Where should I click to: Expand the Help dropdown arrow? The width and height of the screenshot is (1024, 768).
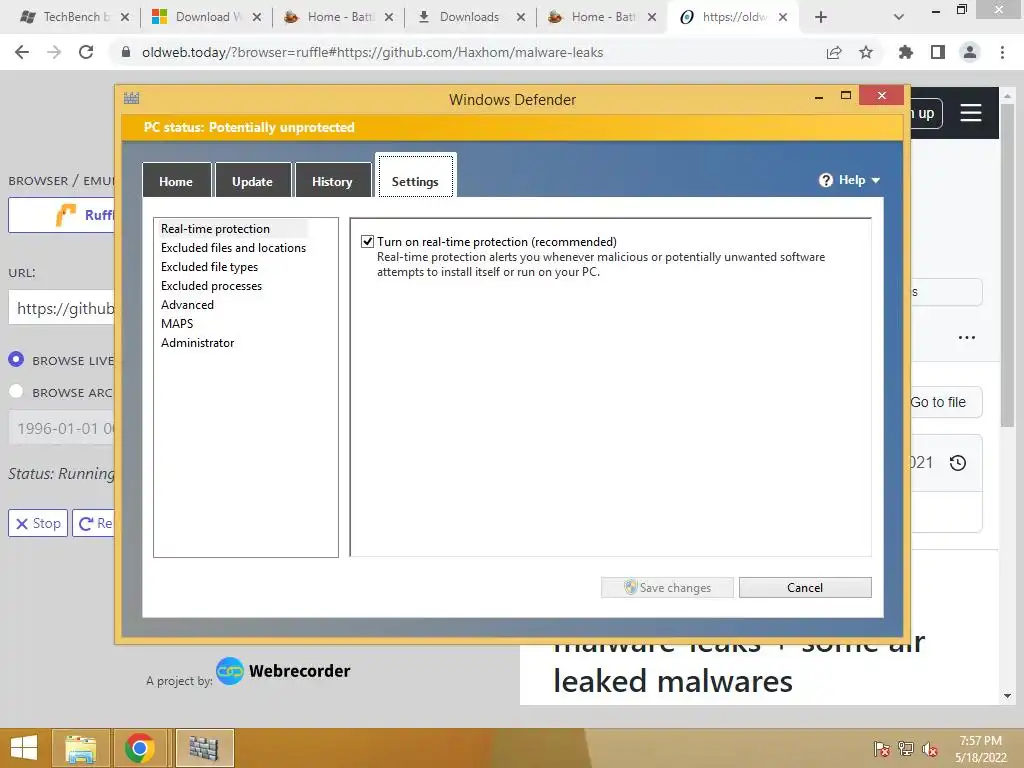pos(876,180)
